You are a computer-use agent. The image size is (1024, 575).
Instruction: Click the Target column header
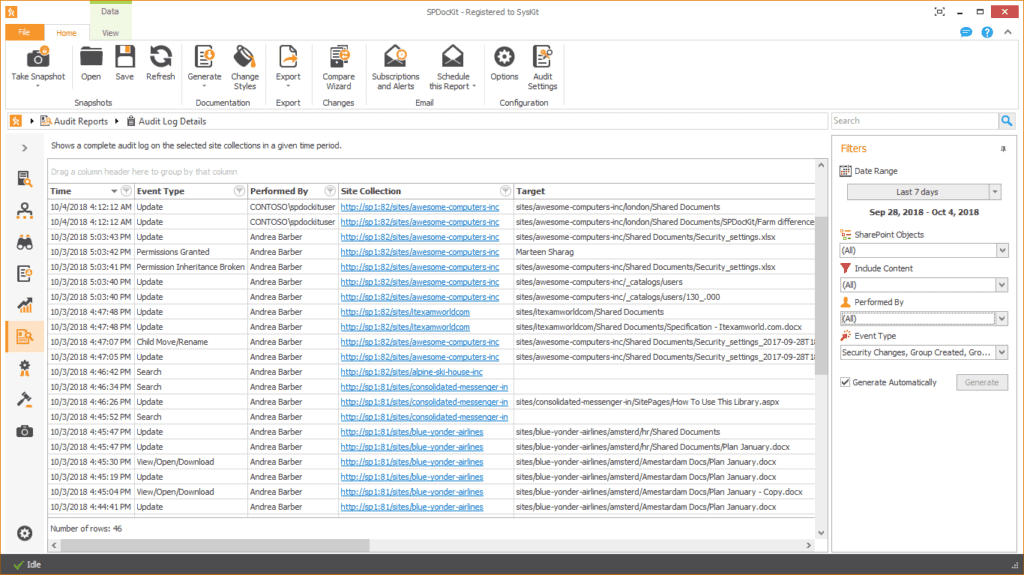click(x=664, y=191)
